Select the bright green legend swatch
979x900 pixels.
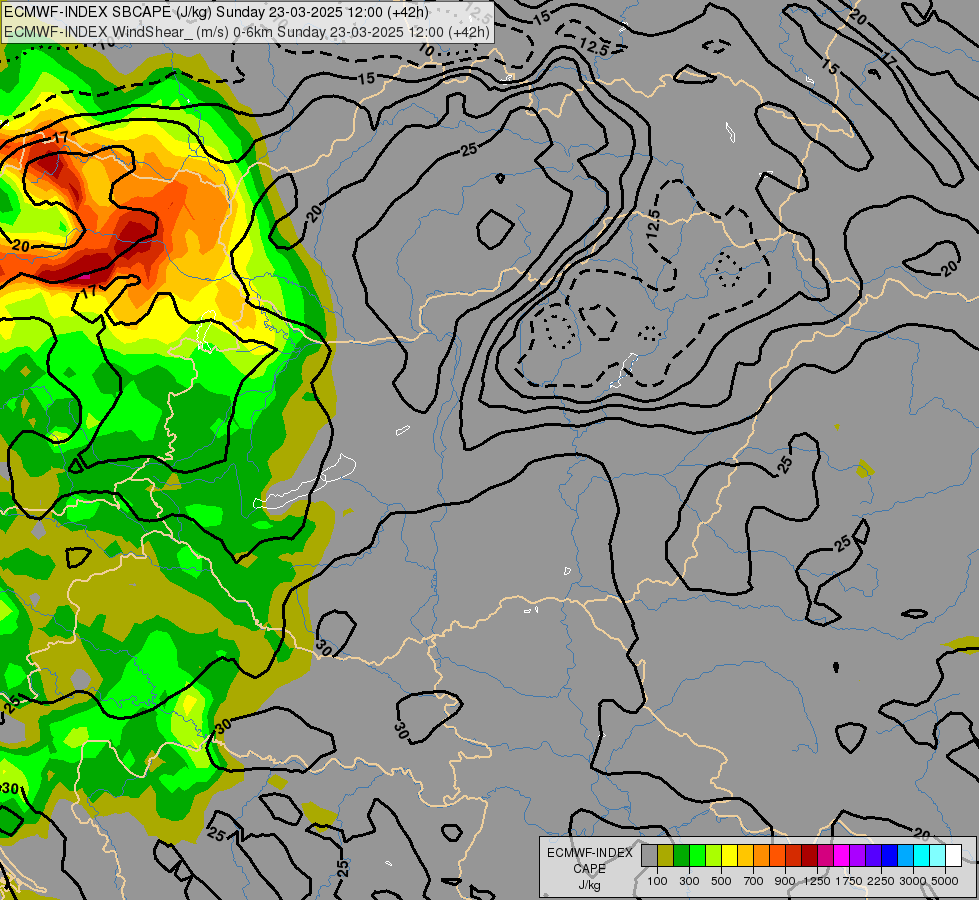pyautogui.click(x=697, y=855)
